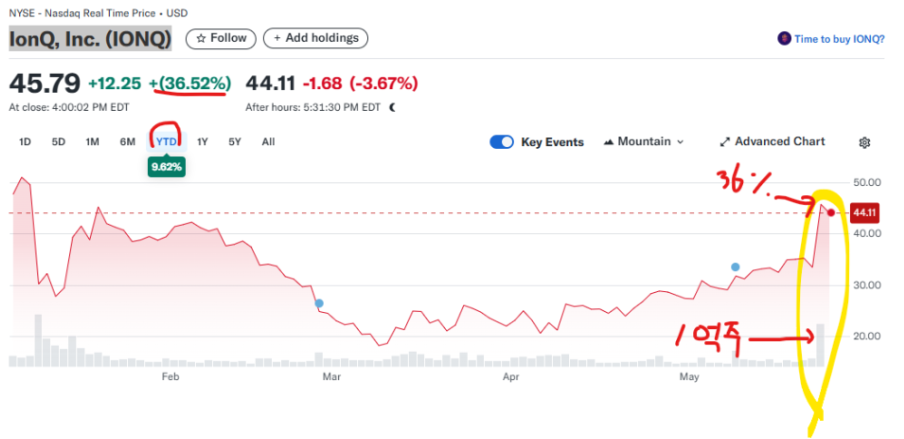Click the Key Events label

552,142
